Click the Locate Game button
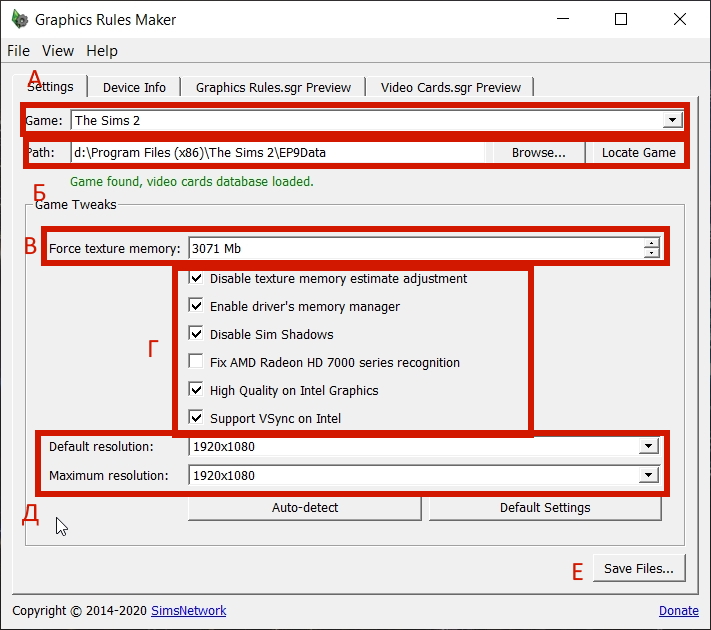 click(638, 152)
